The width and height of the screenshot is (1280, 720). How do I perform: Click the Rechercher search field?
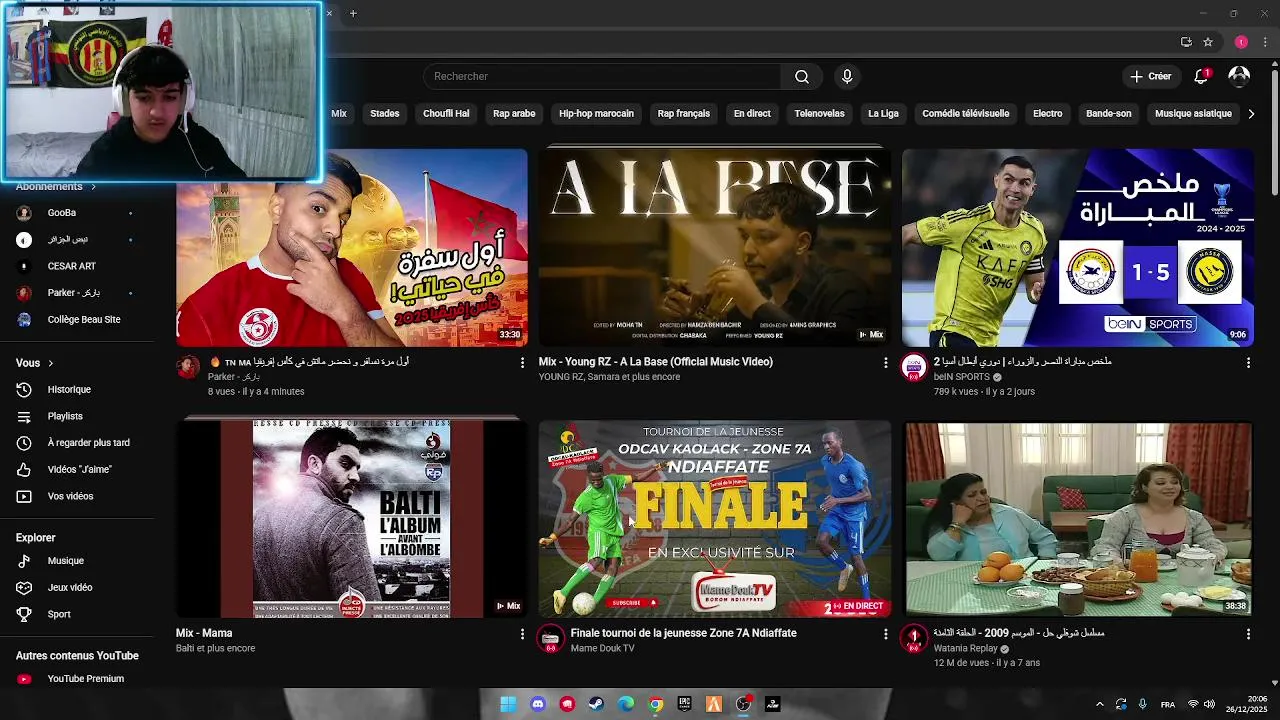[x=603, y=77]
